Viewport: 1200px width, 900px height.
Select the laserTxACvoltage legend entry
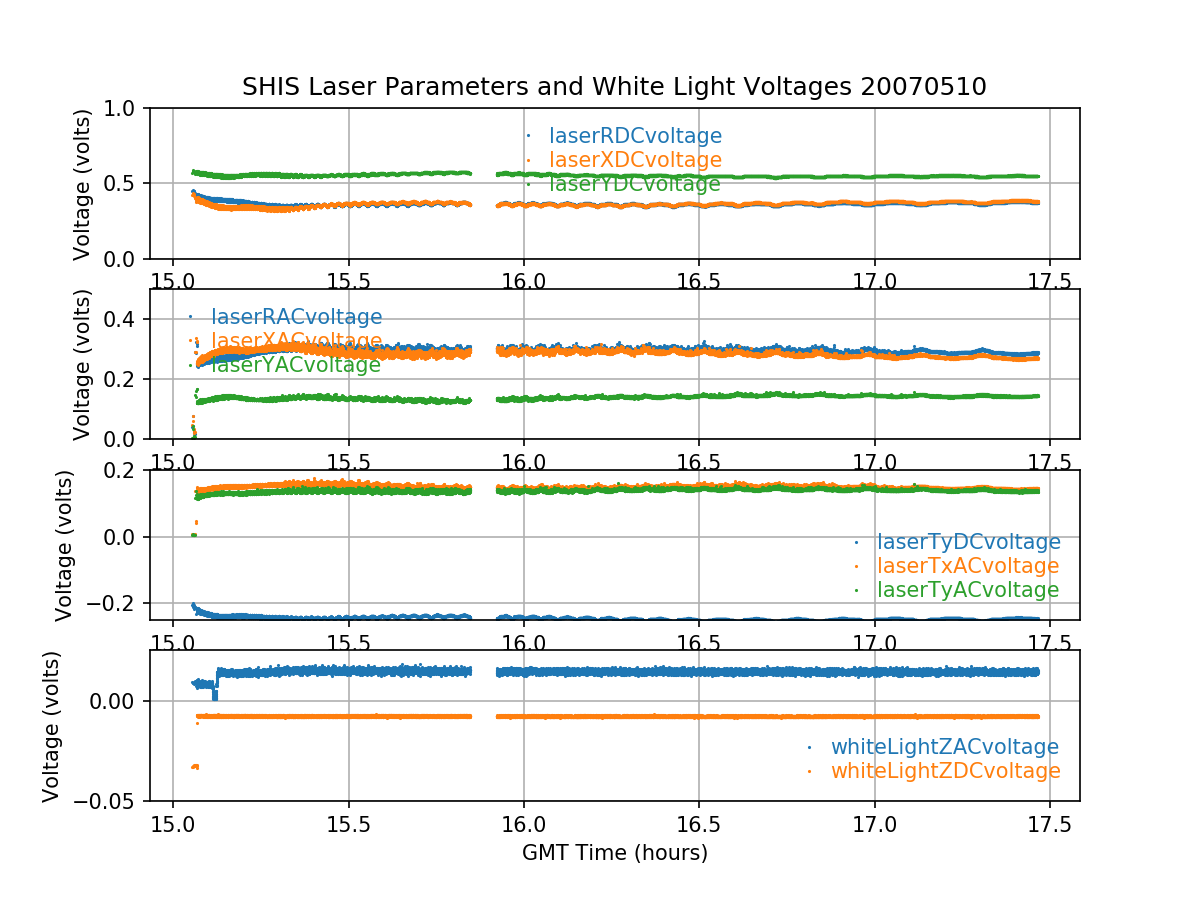click(x=968, y=566)
